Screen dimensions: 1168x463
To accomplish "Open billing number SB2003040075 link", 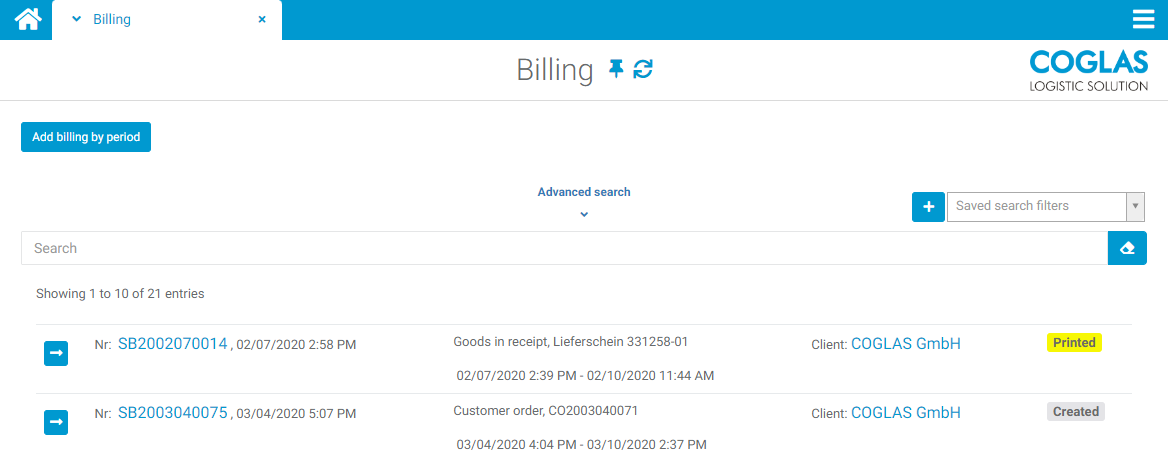I will pyautogui.click(x=173, y=413).
